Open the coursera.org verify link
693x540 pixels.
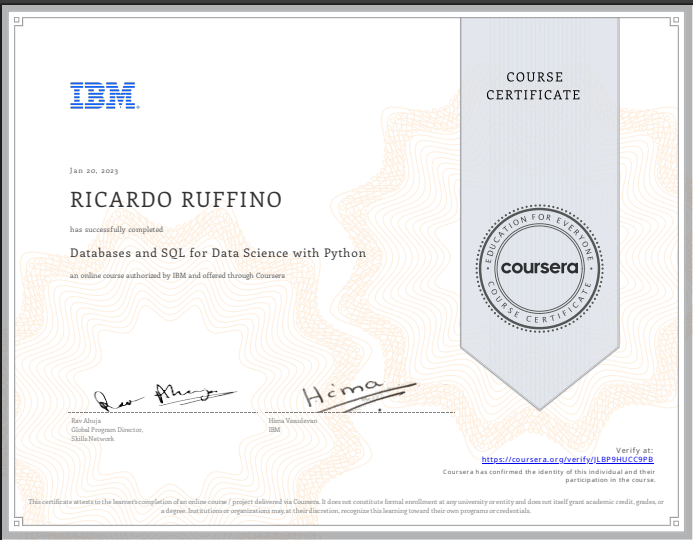567,460
